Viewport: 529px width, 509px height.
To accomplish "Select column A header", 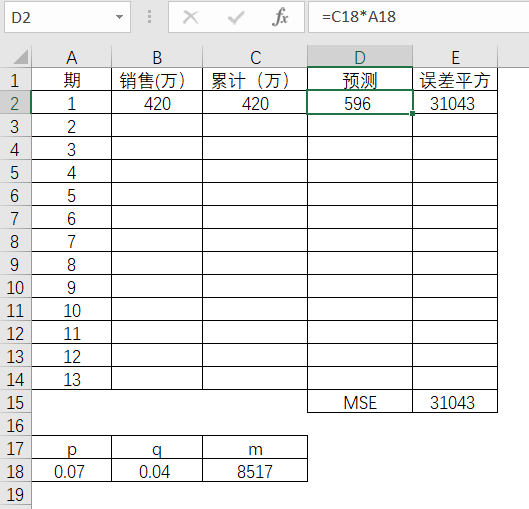I will coord(72,56).
